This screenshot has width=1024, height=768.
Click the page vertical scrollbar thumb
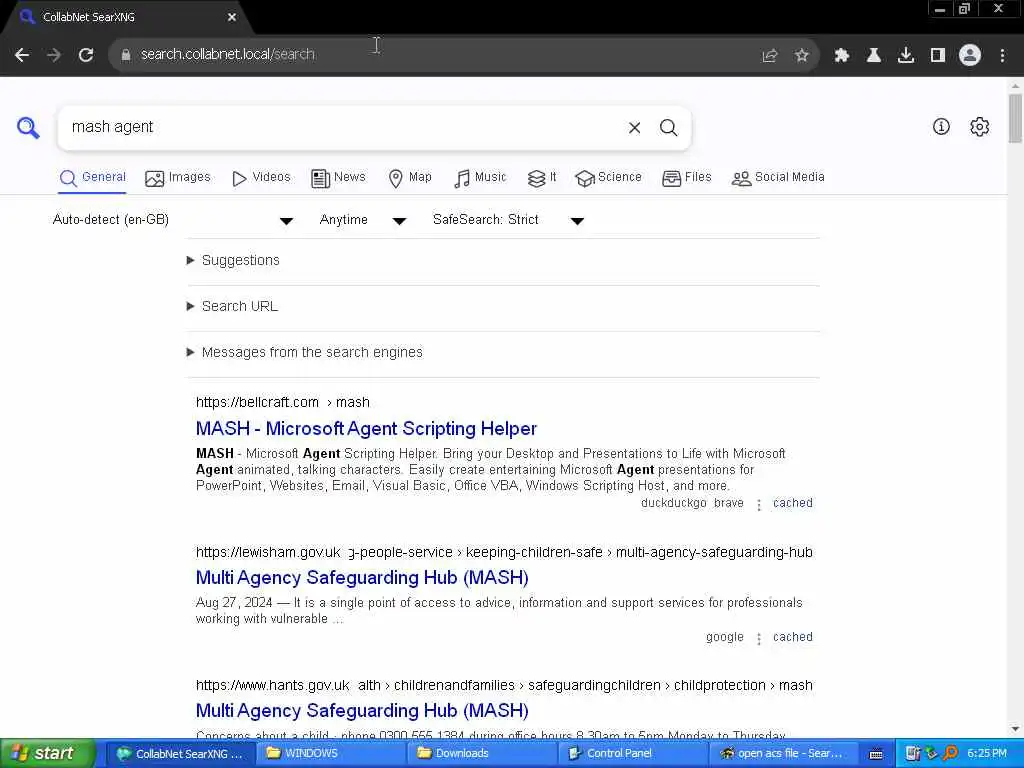(x=1015, y=118)
